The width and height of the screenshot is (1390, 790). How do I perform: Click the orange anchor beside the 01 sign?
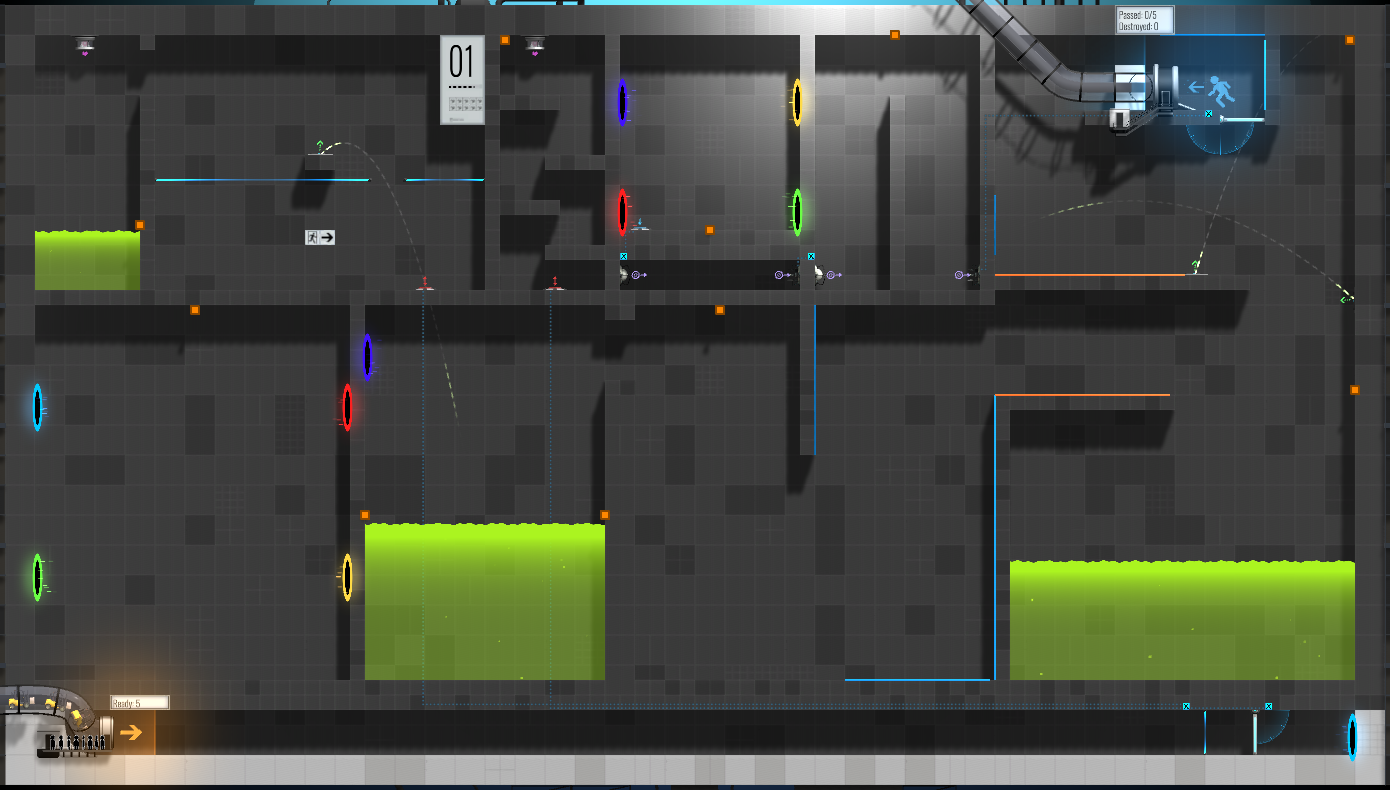[x=505, y=40]
